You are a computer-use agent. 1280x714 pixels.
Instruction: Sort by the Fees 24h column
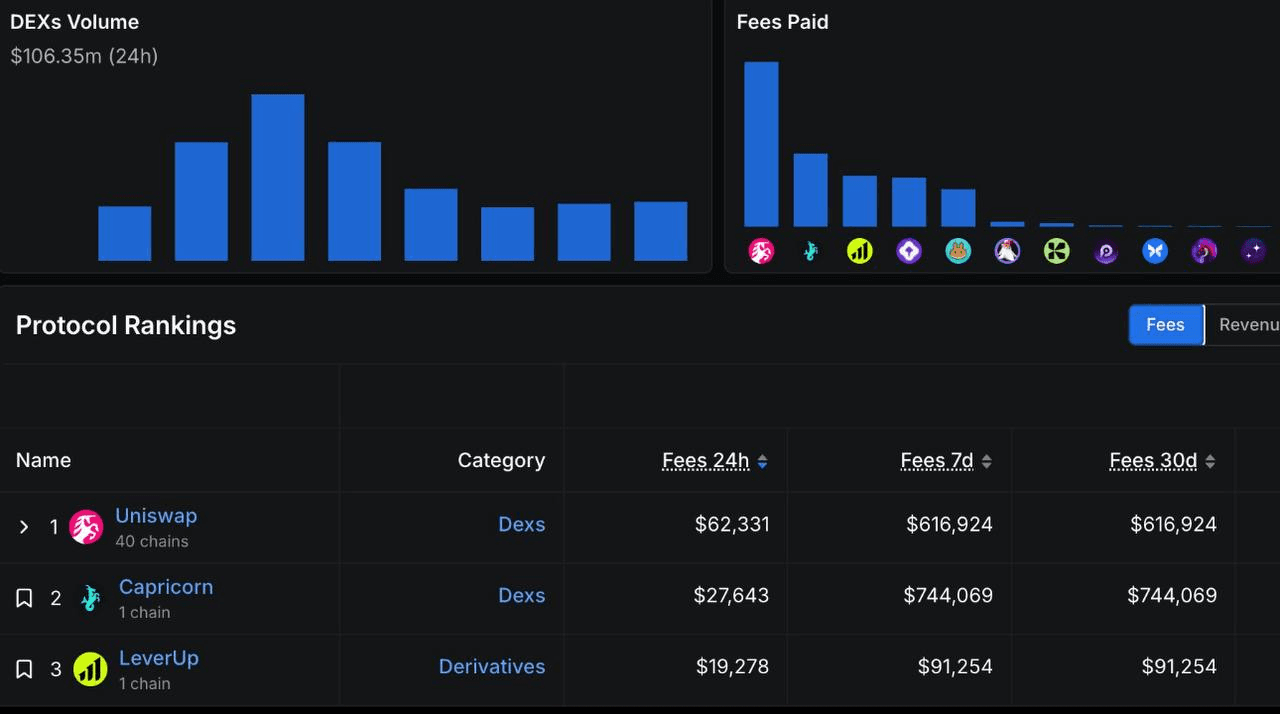[715, 461]
